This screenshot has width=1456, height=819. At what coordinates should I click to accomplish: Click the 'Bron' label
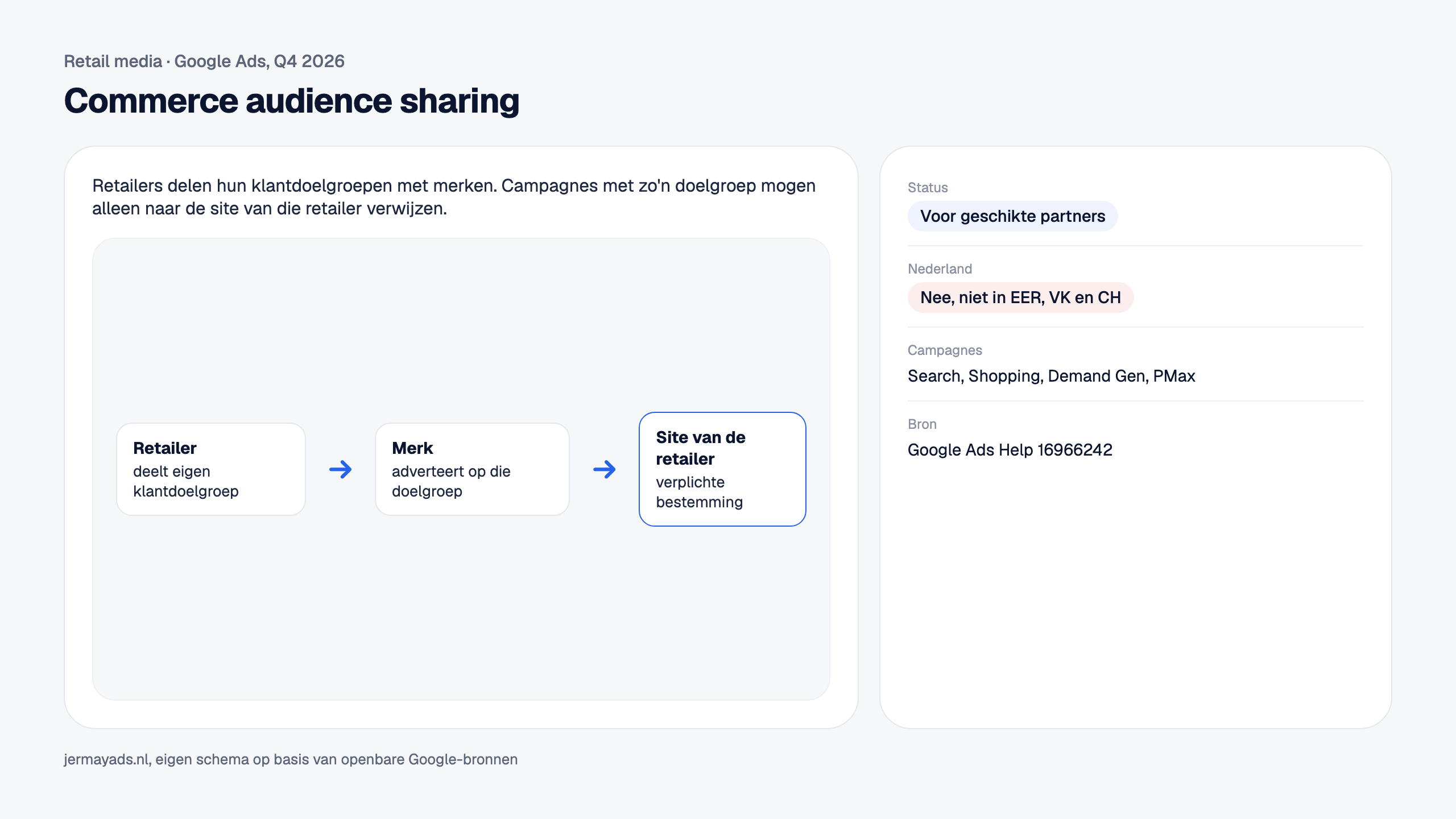tap(922, 424)
